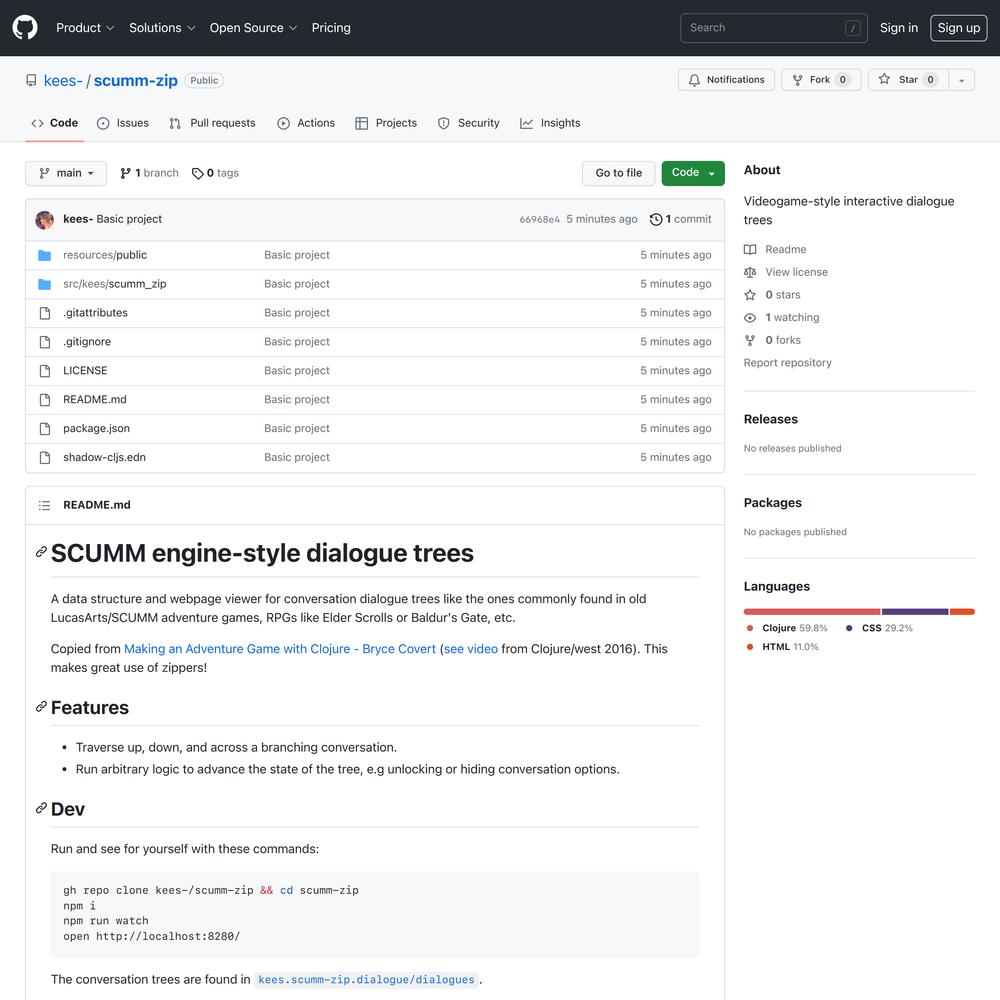Viewport: 1000px width, 1000px height.
Task: Open the Making an Adventure Game with Clojure link
Action: (x=280, y=649)
